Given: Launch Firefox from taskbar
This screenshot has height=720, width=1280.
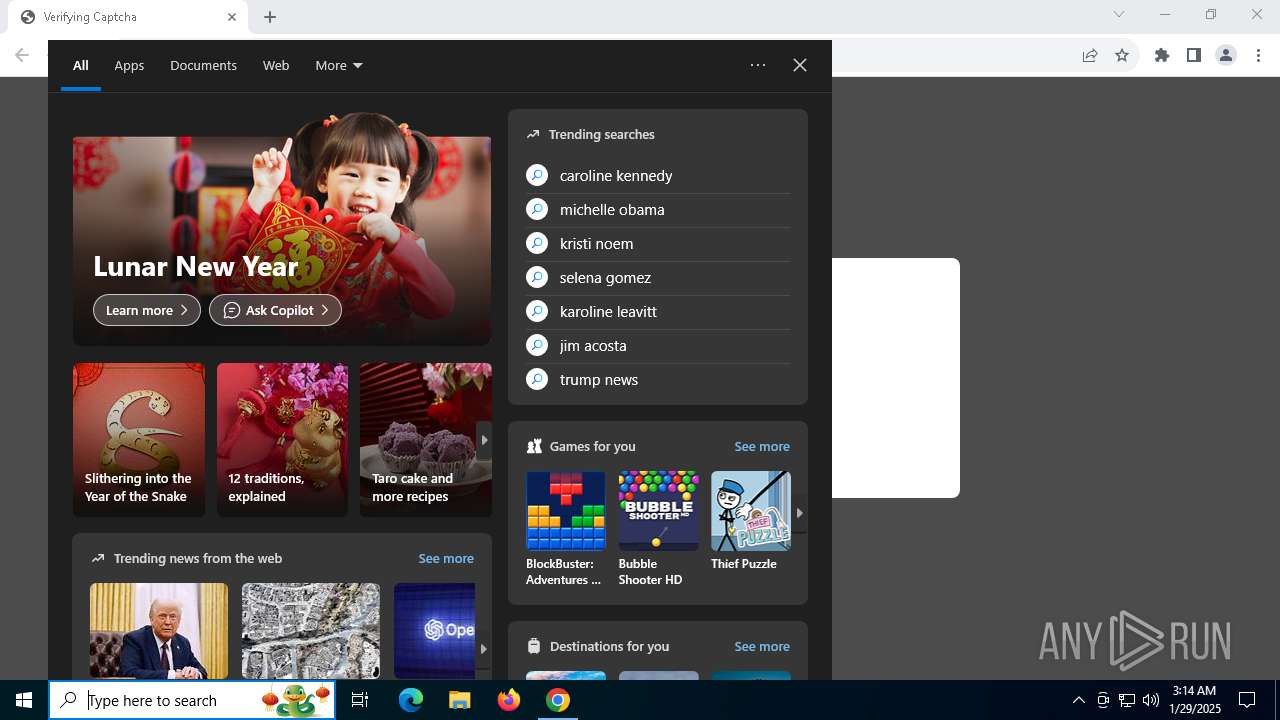Looking at the screenshot, I should click(x=509, y=700).
